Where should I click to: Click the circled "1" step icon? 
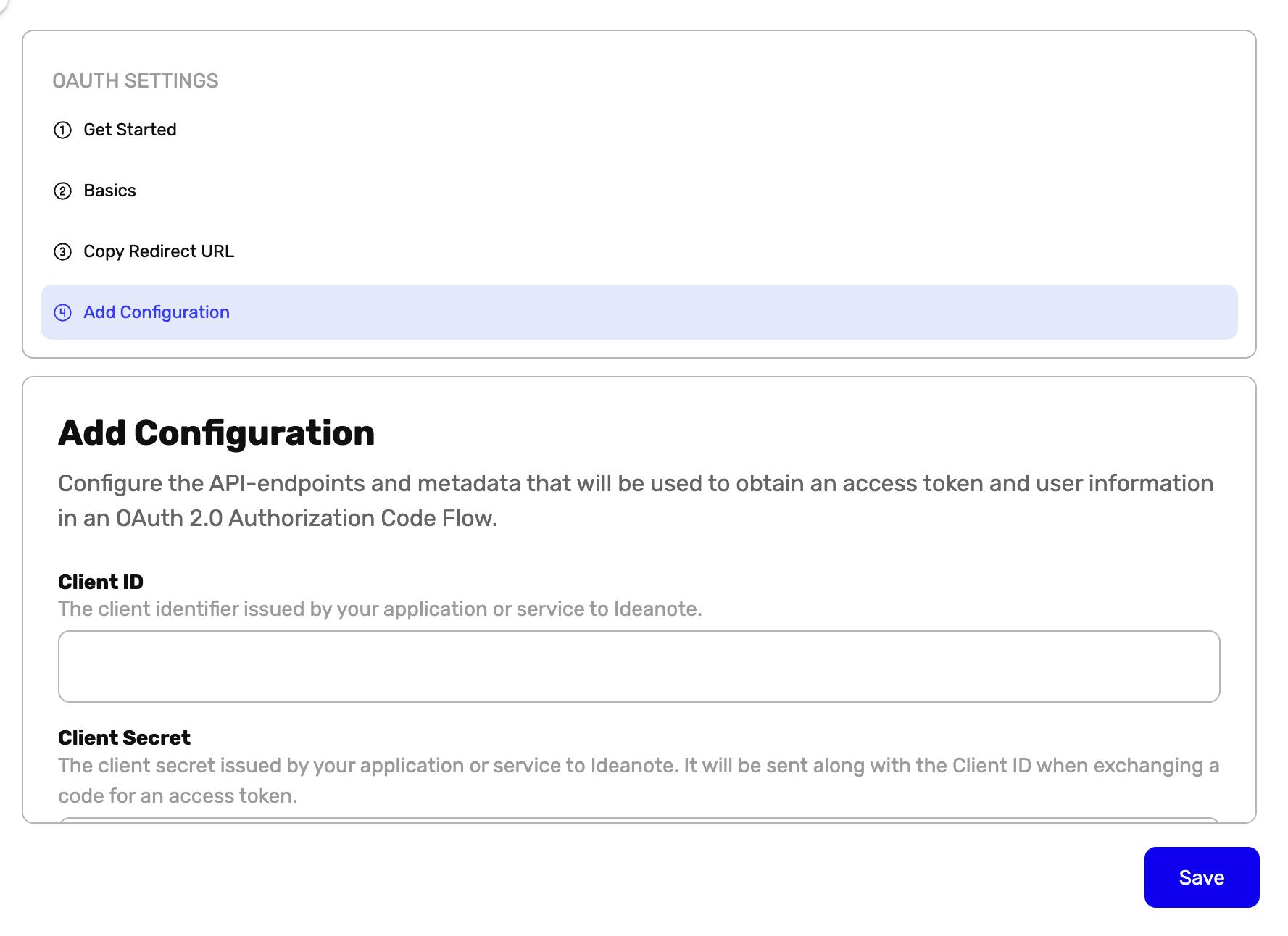pyautogui.click(x=64, y=129)
